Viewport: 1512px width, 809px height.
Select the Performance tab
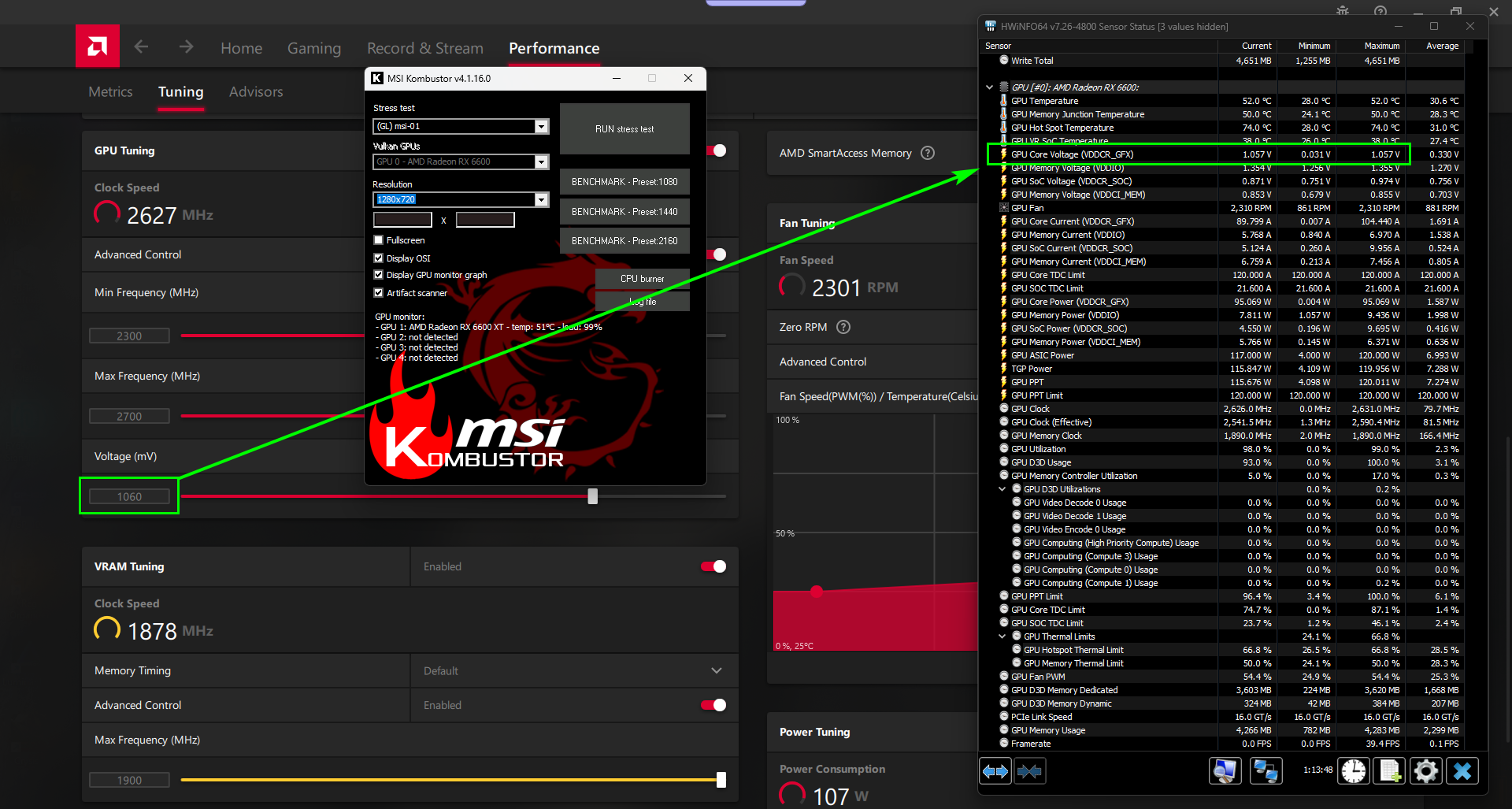tap(554, 48)
